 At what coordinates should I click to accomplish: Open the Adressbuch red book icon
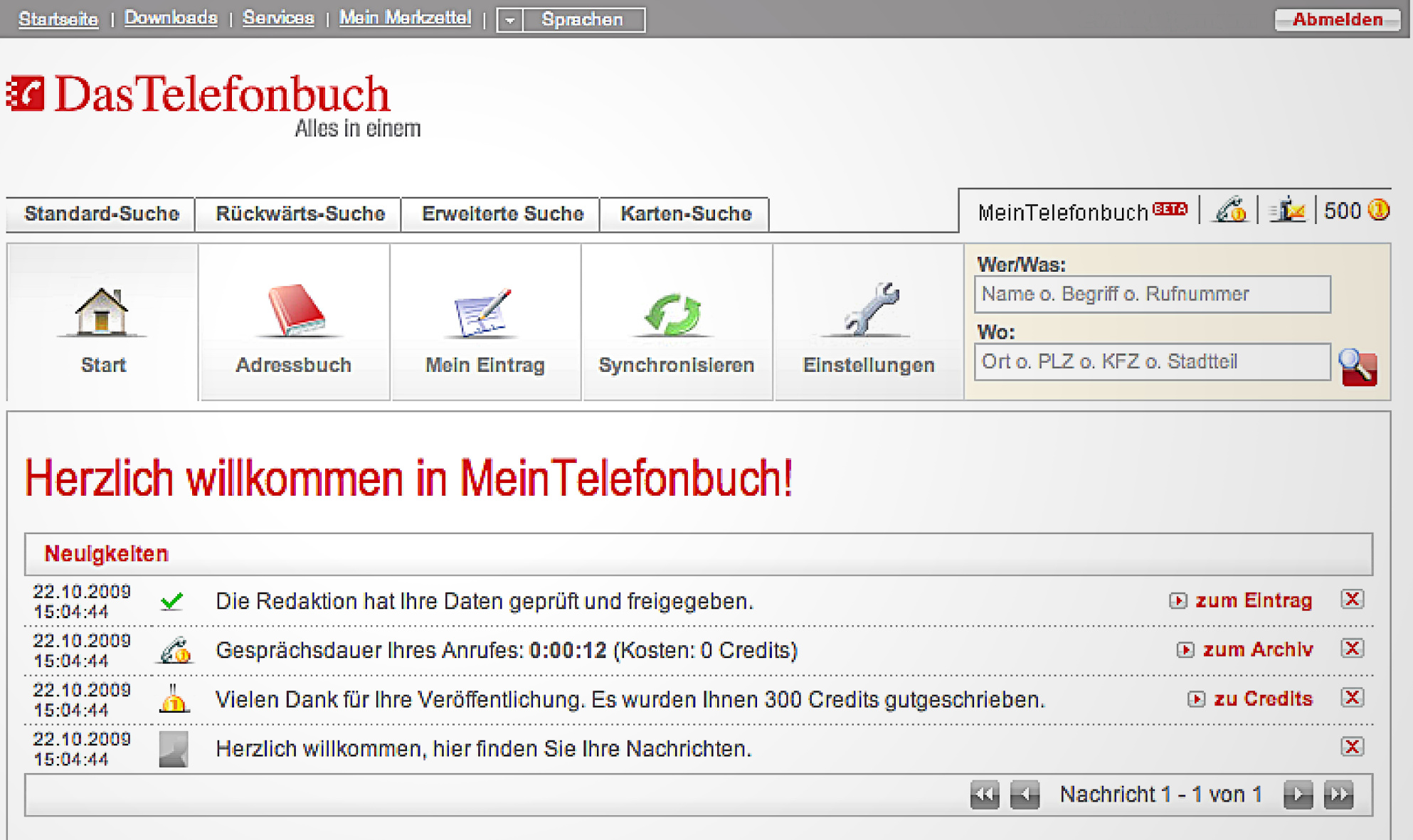[x=295, y=311]
